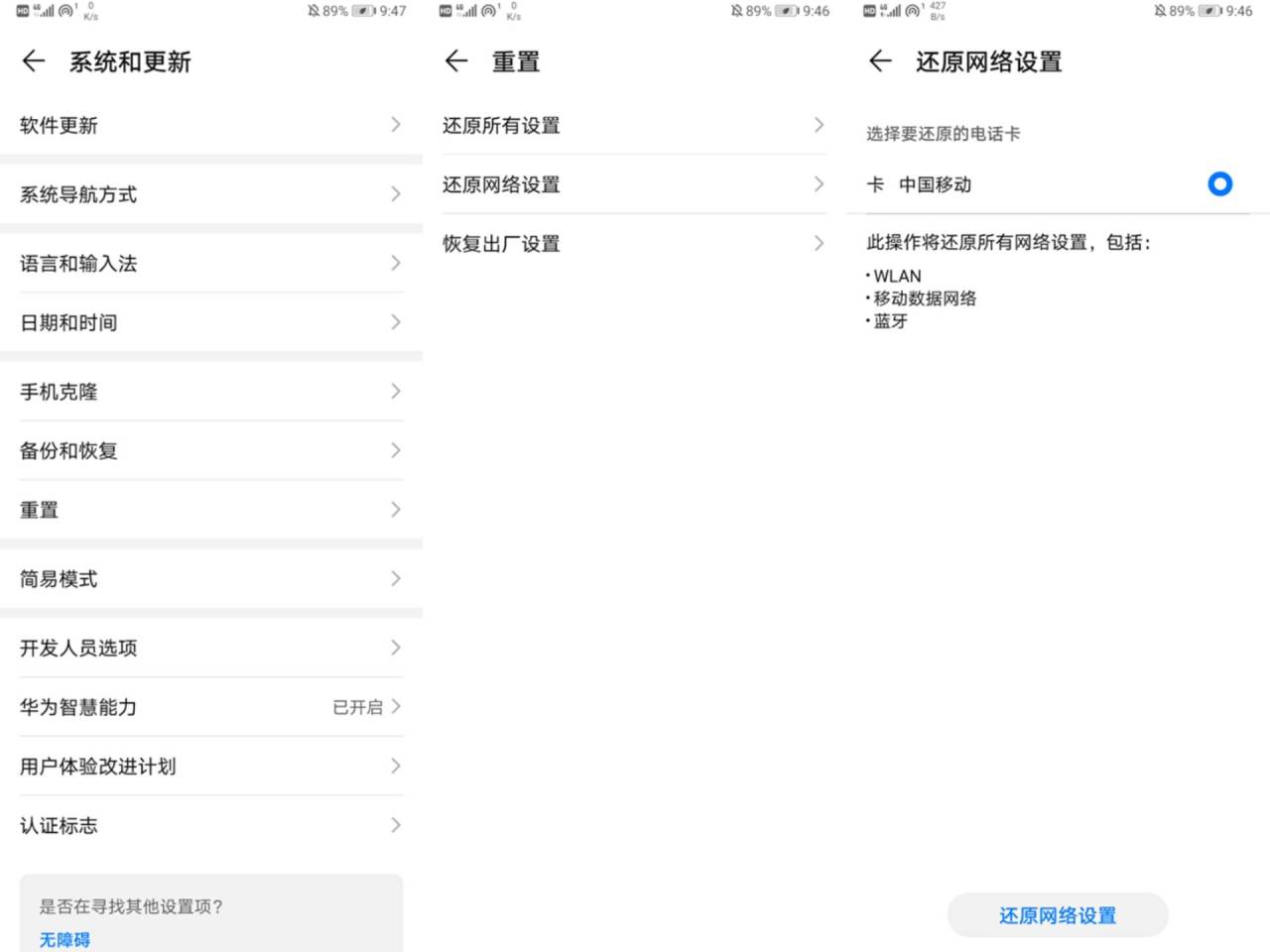Viewport: 1270px width, 952px height.
Task: Click 华为智慧能力 showing 已开启 status
Action: tap(210, 707)
